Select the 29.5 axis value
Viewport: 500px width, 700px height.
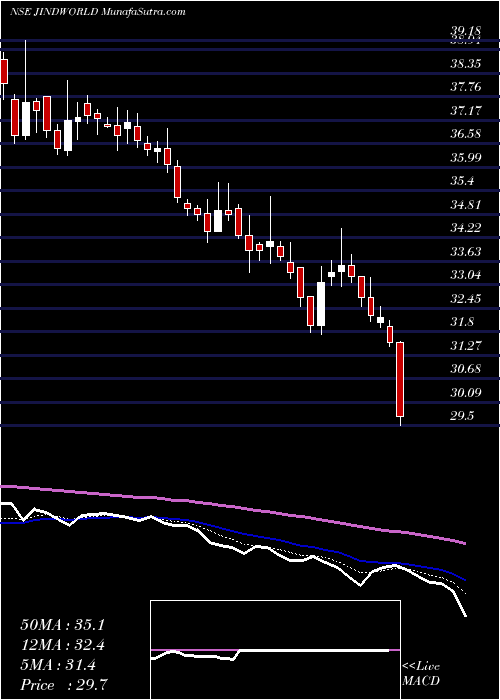462,416
